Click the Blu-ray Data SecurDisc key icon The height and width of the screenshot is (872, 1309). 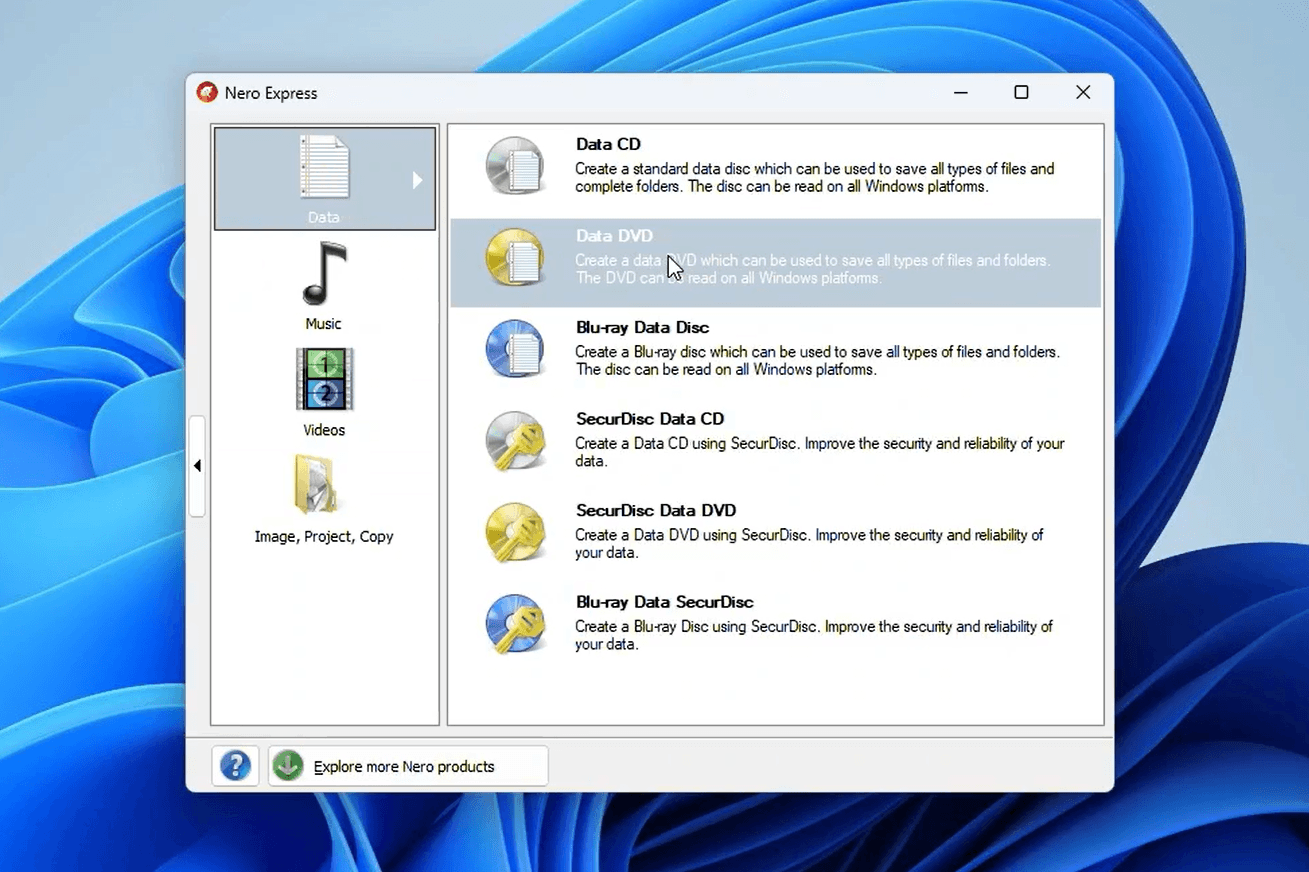pos(515,624)
